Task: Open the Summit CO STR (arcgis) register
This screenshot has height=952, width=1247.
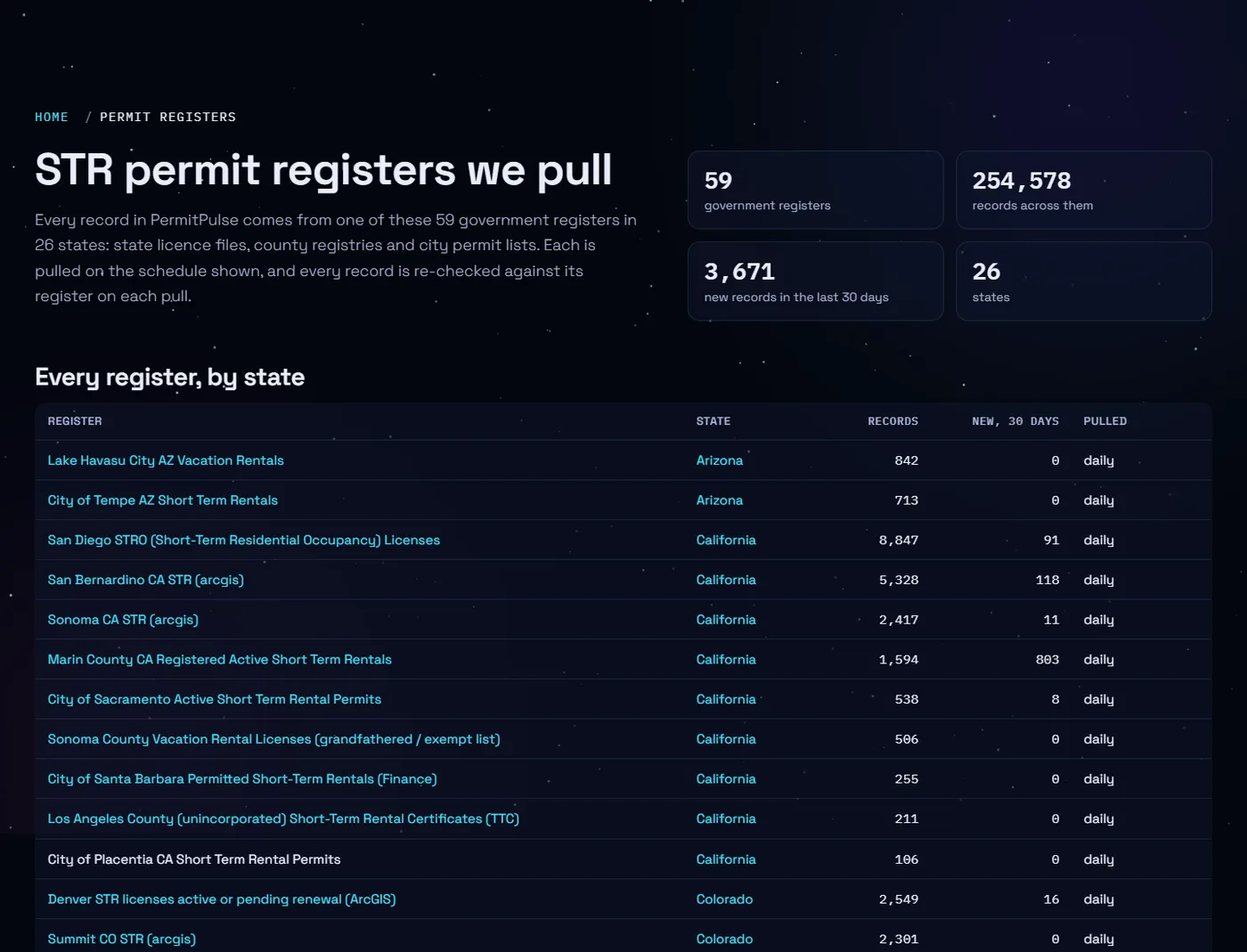Action: point(122,939)
